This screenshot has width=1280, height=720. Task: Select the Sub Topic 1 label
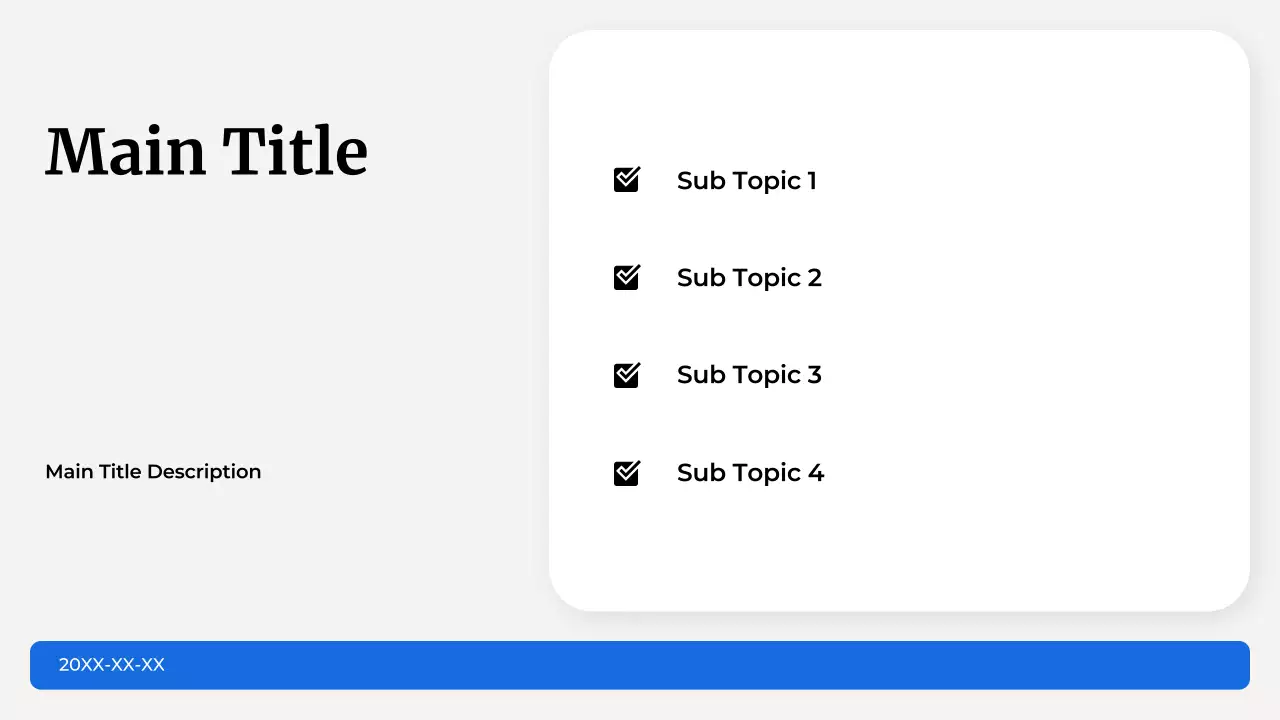[746, 181]
